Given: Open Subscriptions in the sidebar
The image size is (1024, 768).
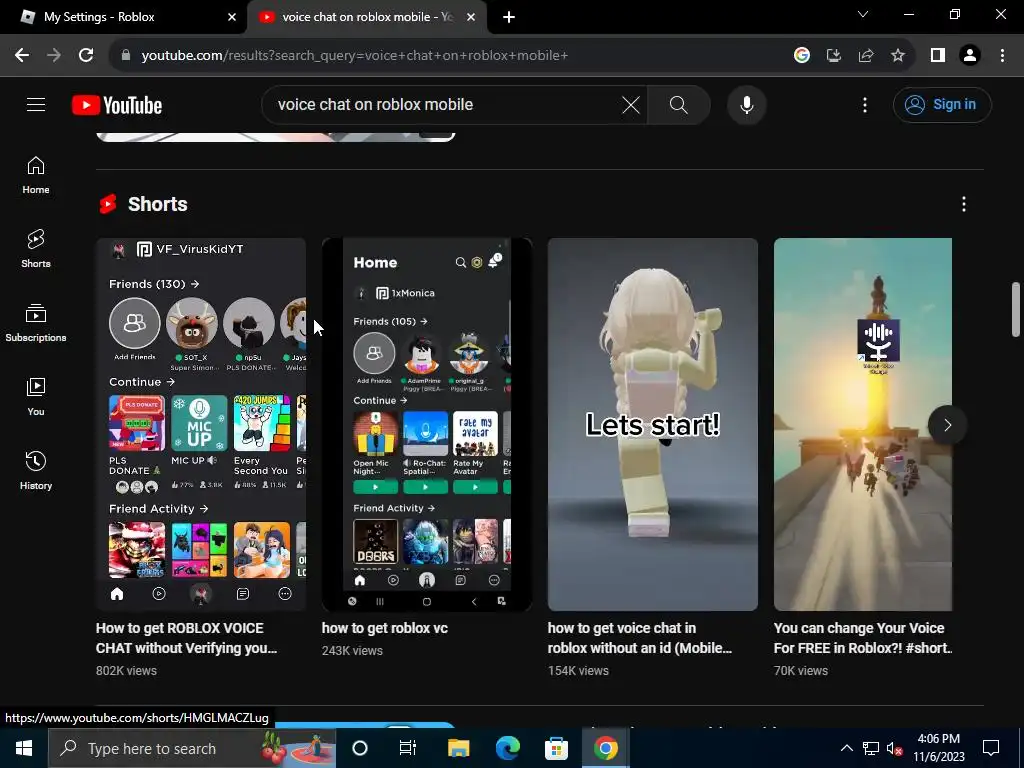Looking at the screenshot, I should click(36, 323).
